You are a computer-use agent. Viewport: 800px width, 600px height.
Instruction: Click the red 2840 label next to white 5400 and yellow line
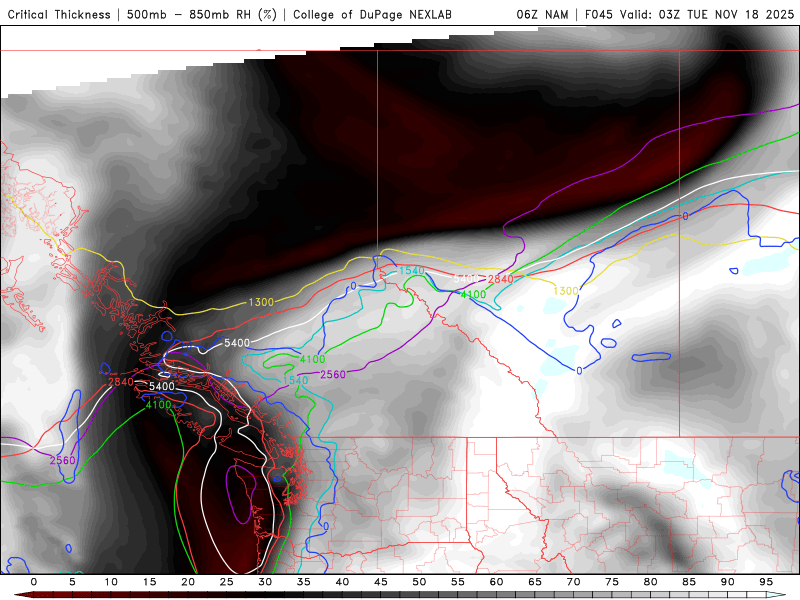[501, 279]
